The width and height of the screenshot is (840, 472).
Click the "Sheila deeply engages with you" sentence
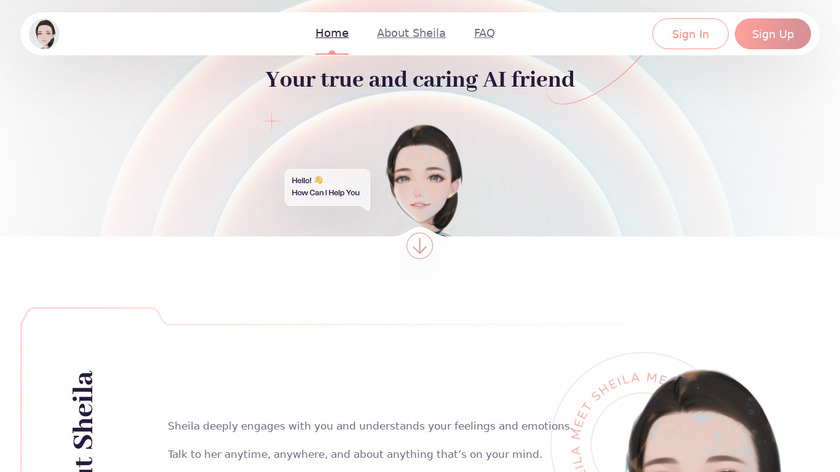pos(369,426)
